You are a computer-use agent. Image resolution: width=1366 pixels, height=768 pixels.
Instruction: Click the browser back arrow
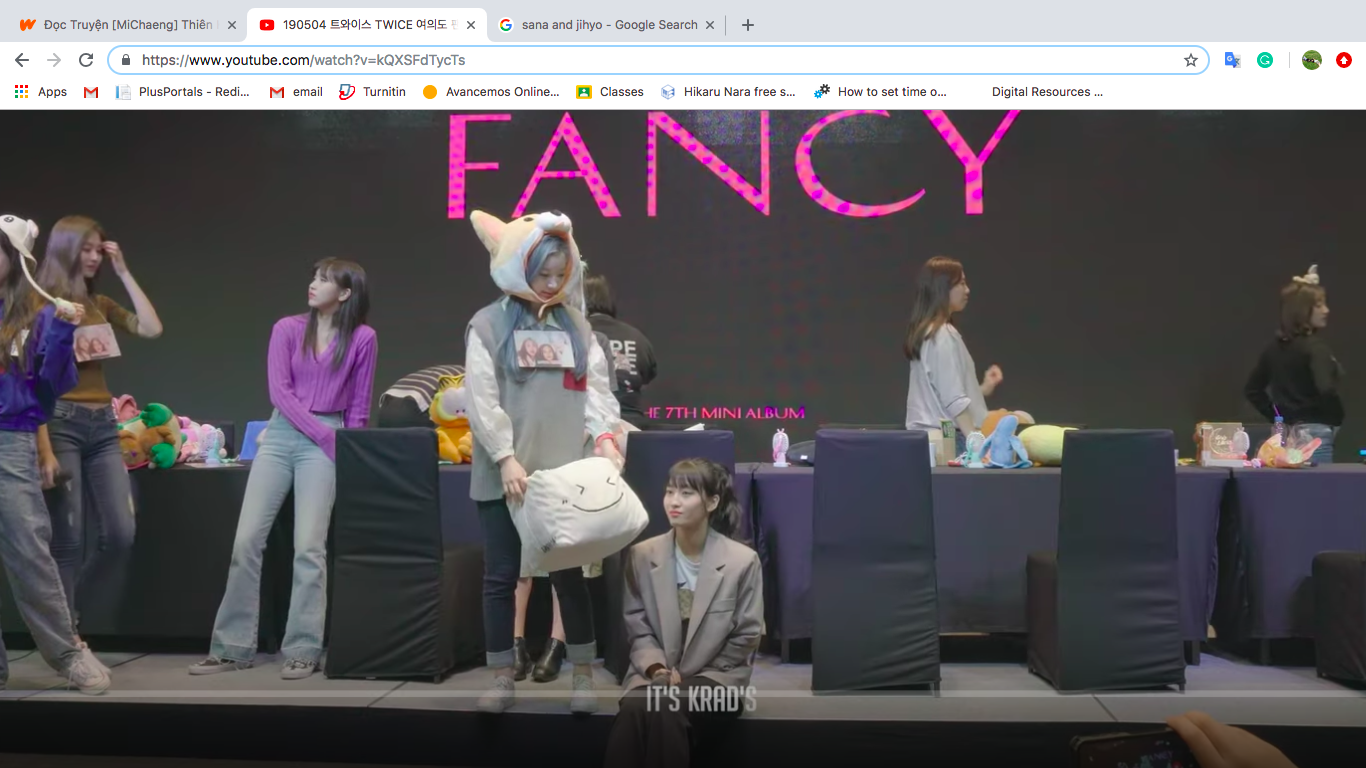click(x=22, y=60)
